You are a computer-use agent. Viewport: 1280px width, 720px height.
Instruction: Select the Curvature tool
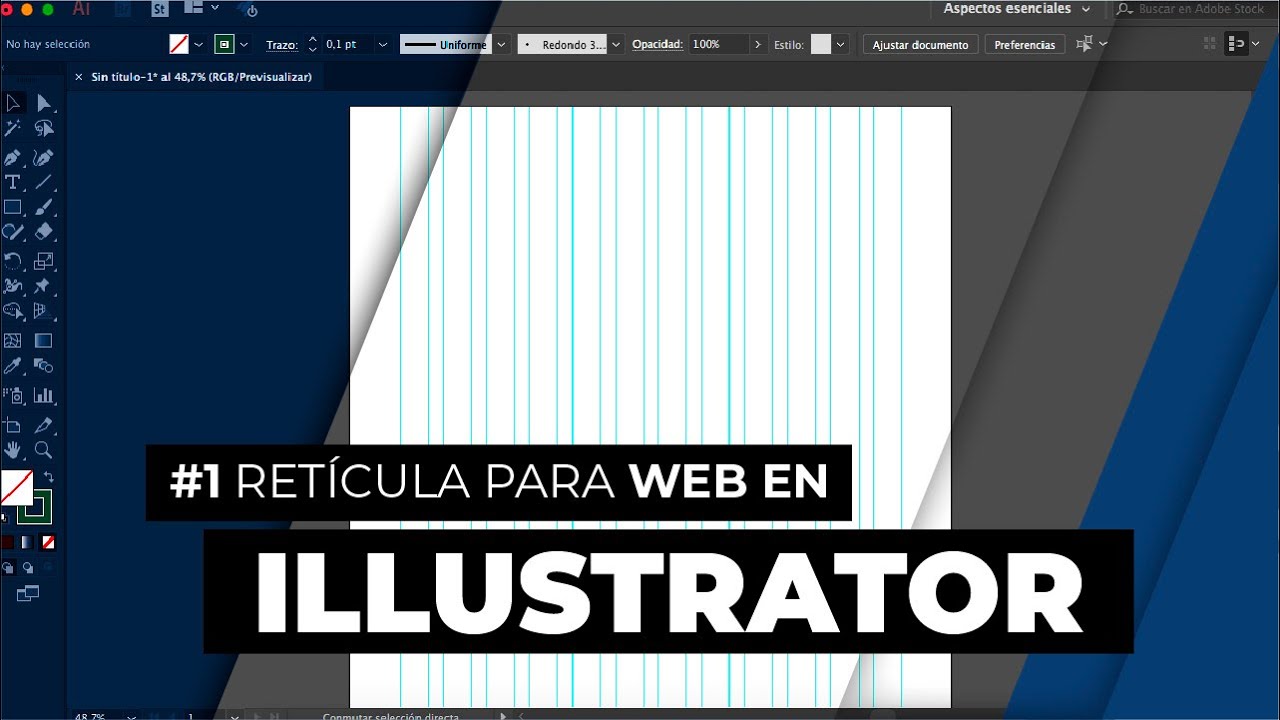point(44,157)
